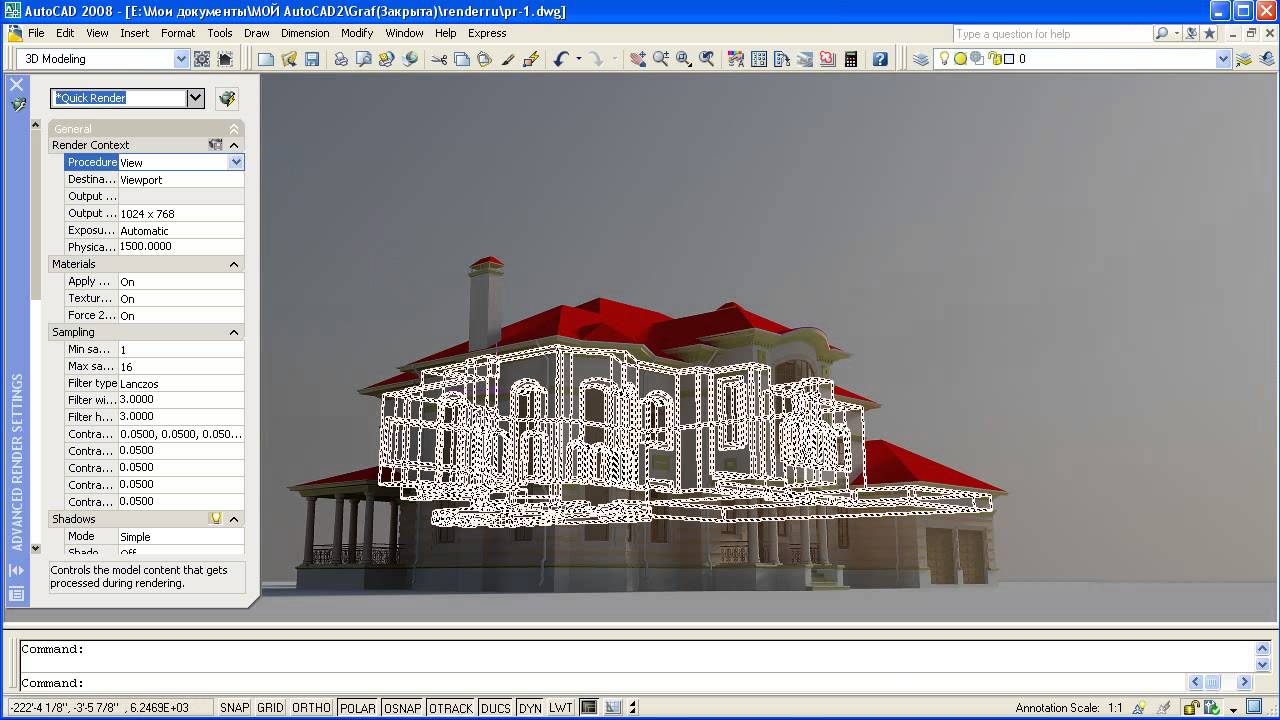Viewport: 1280px width, 720px height.
Task: Open Plot Preview from the toolbar
Action: 364,59
